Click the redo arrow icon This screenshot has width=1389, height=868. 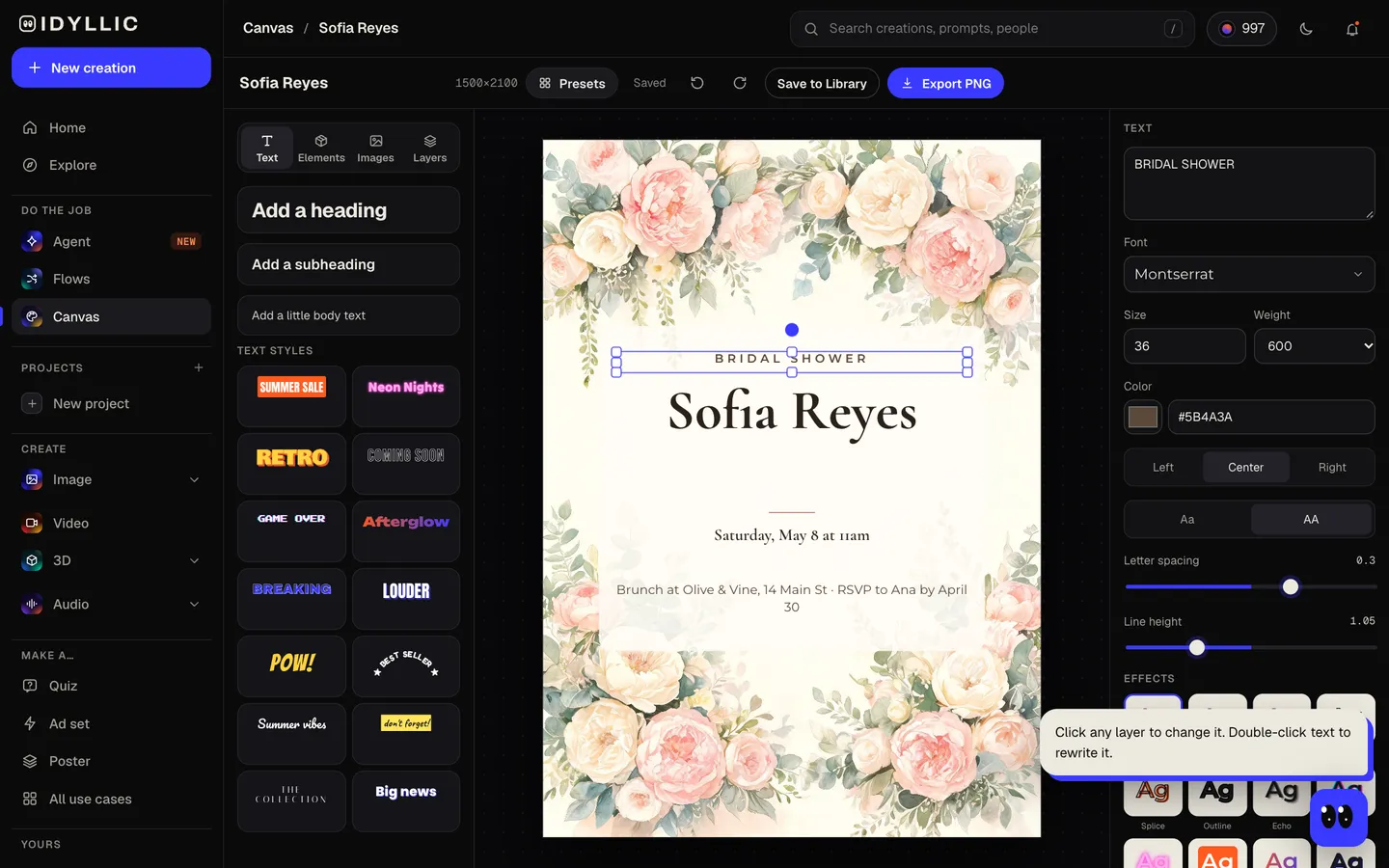tap(740, 83)
